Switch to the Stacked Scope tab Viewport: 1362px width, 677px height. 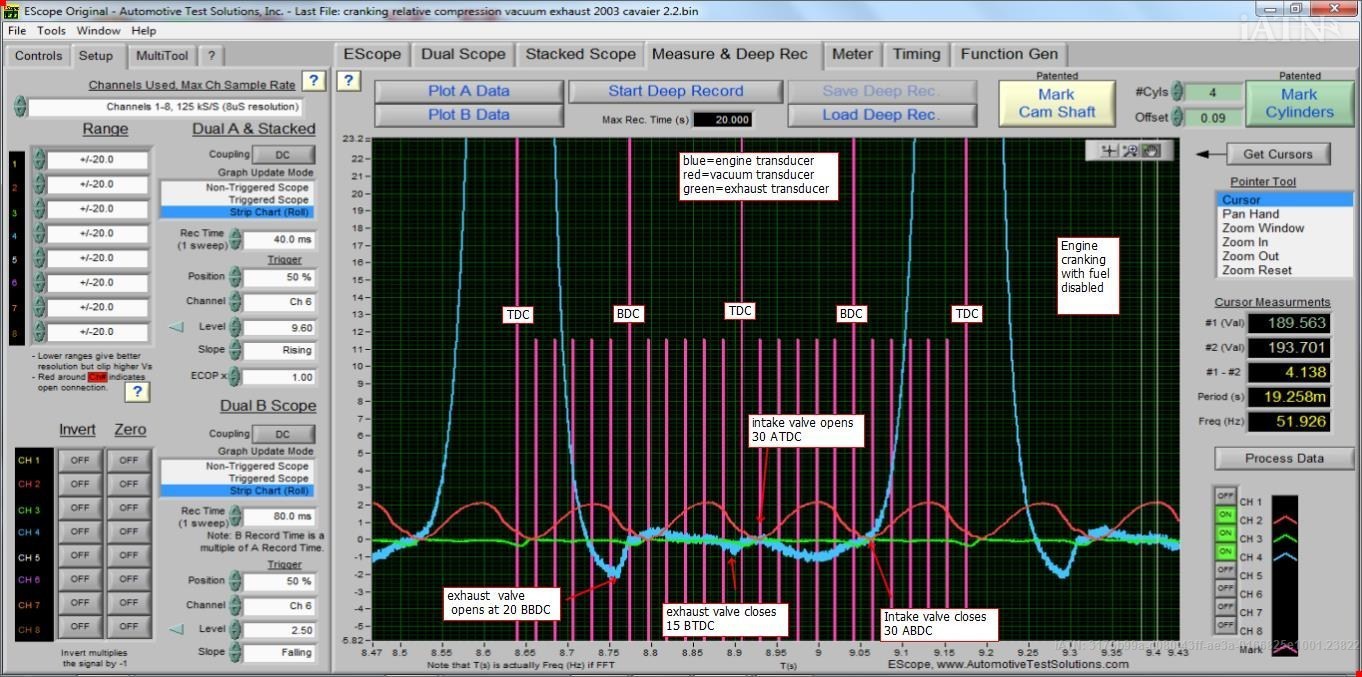point(580,54)
